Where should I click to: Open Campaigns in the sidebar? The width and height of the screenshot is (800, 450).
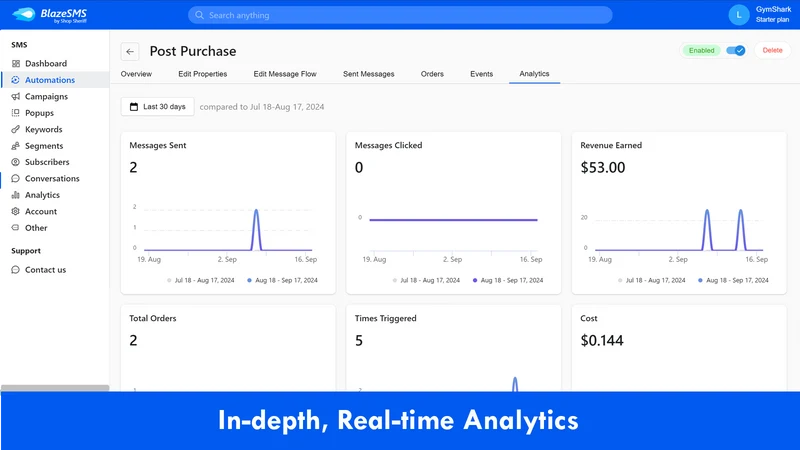(46, 96)
